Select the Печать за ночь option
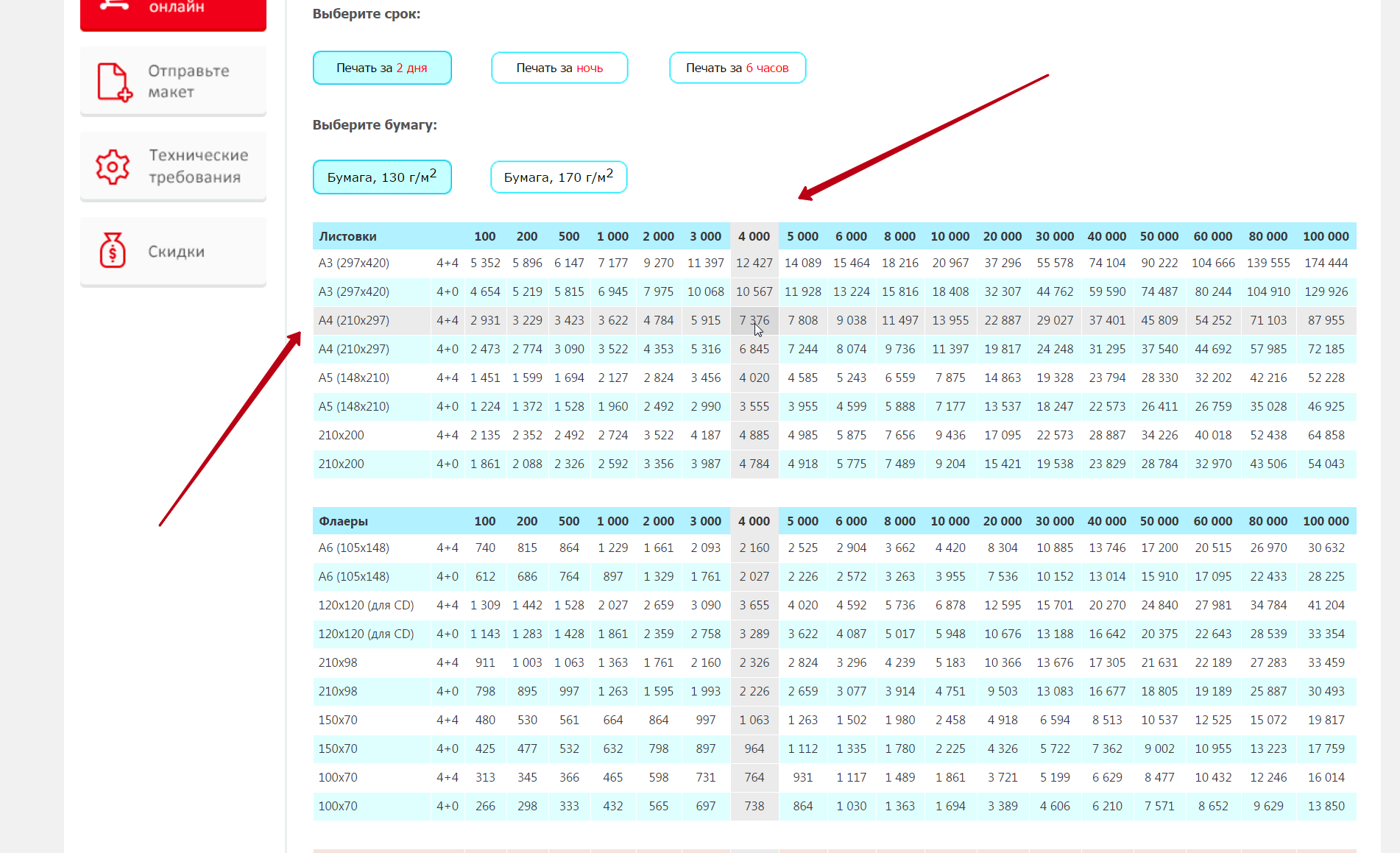This screenshot has width=1400, height=853. click(559, 68)
